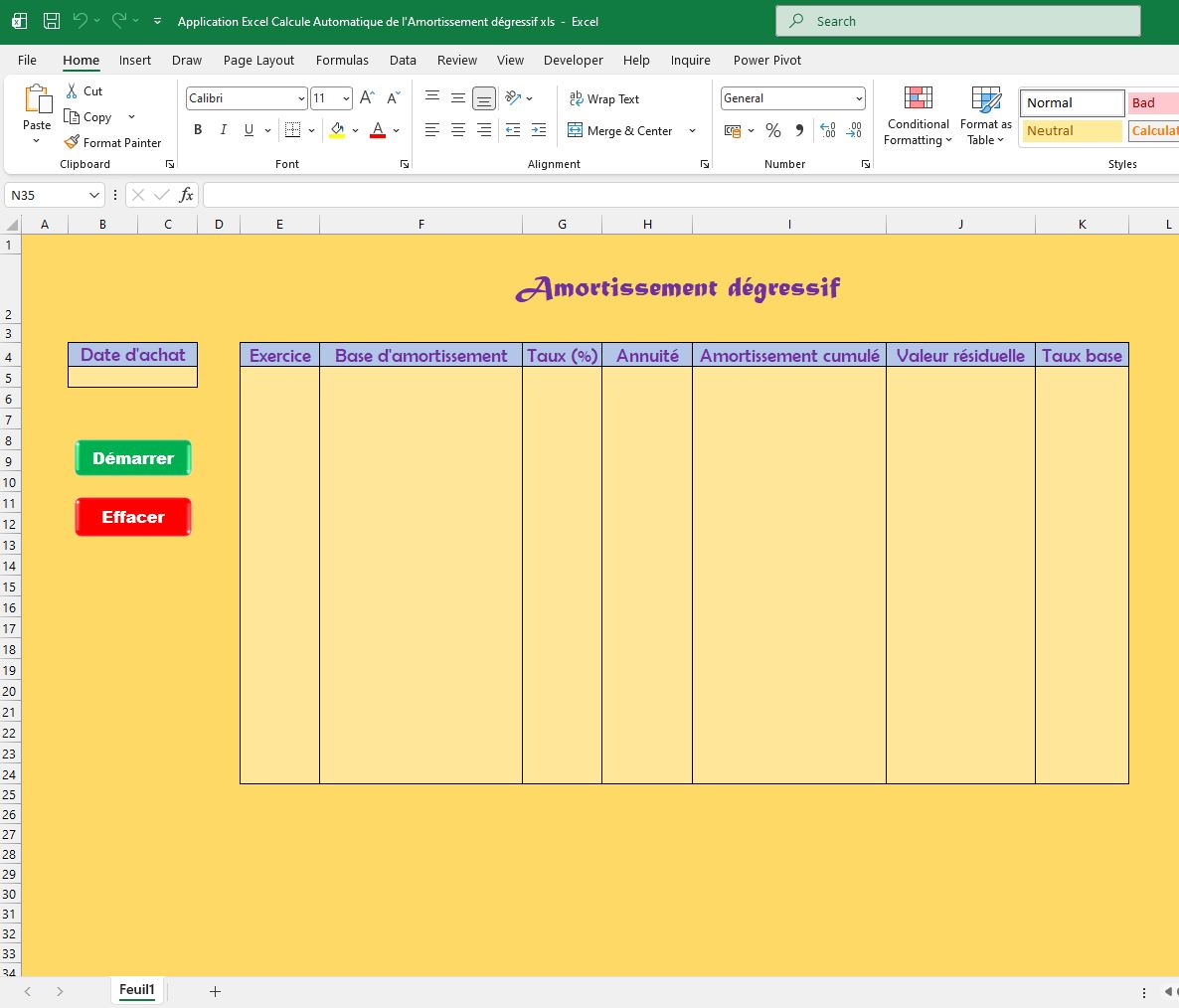Click the Align Right icon
1179x1008 pixels.
pos(484,130)
